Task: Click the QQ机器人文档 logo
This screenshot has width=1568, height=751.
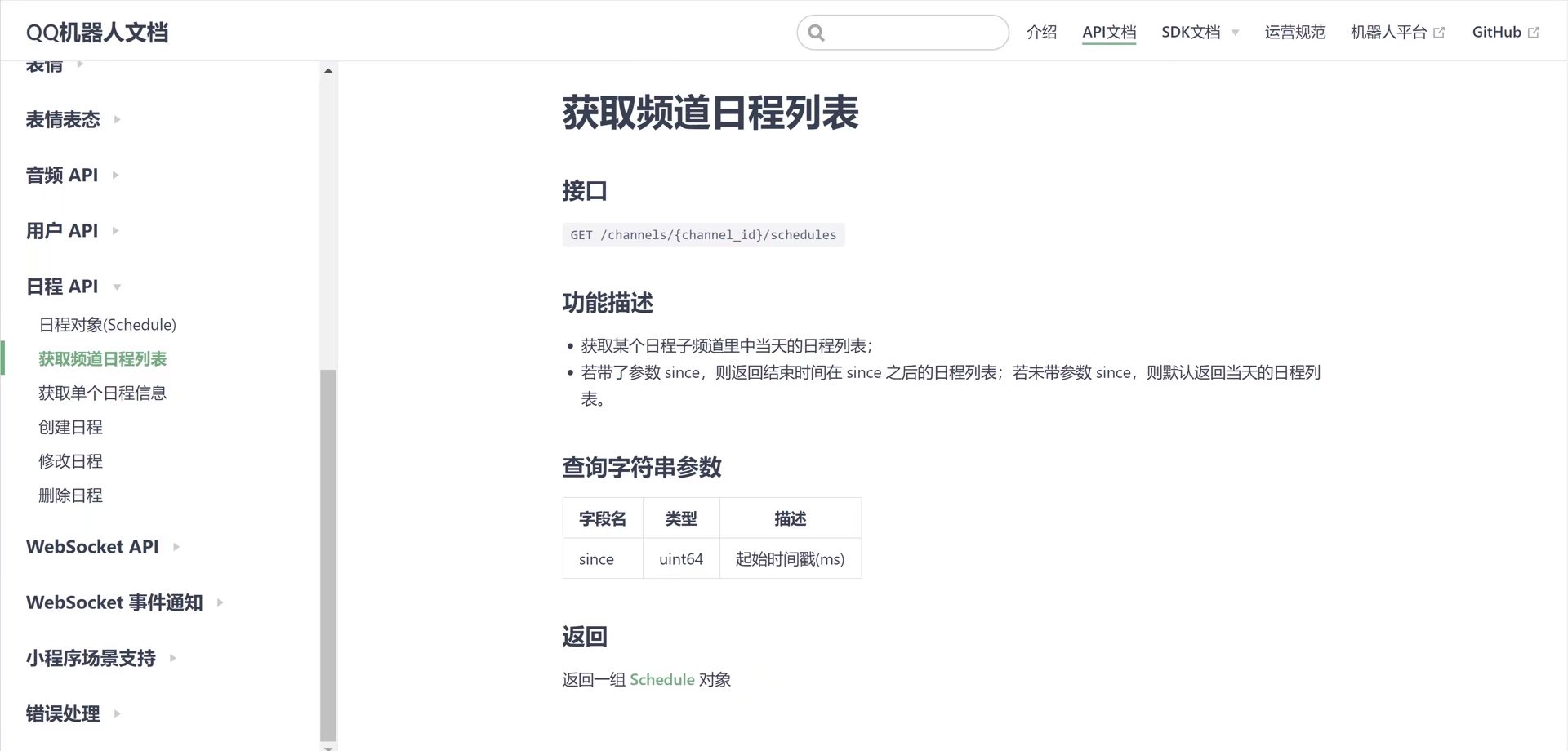Action: coord(96,32)
